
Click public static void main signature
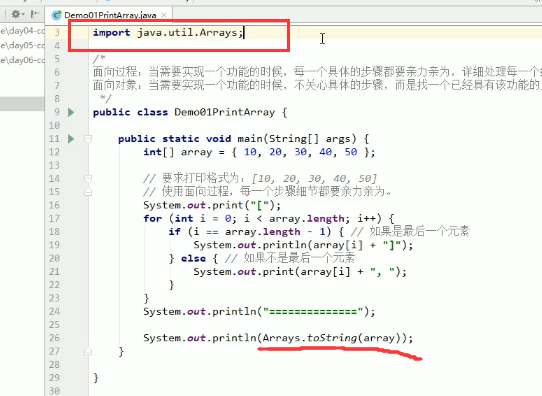coord(244,139)
